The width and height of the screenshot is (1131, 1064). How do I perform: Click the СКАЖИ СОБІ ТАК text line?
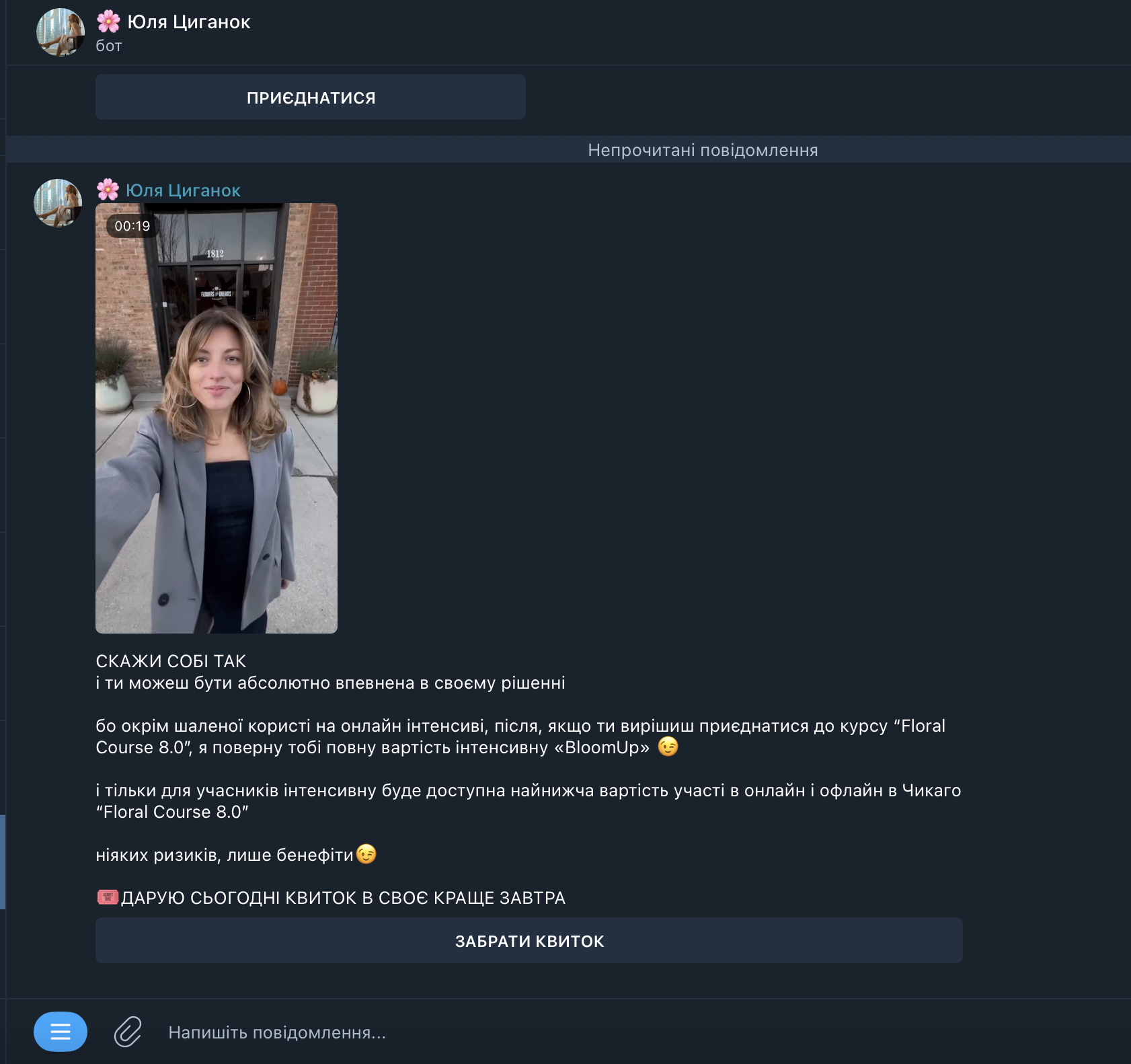click(x=171, y=661)
